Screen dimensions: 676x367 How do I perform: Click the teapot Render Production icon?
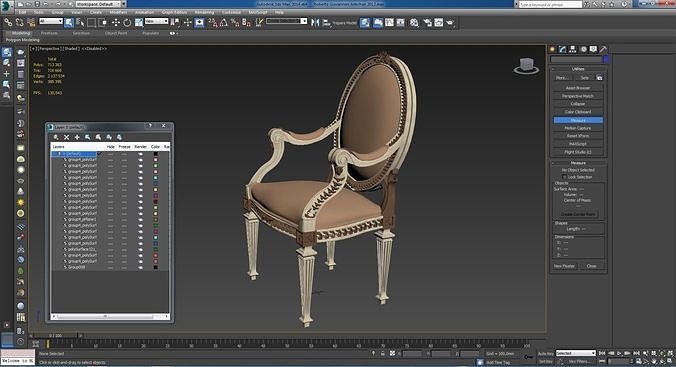point(450,22)
